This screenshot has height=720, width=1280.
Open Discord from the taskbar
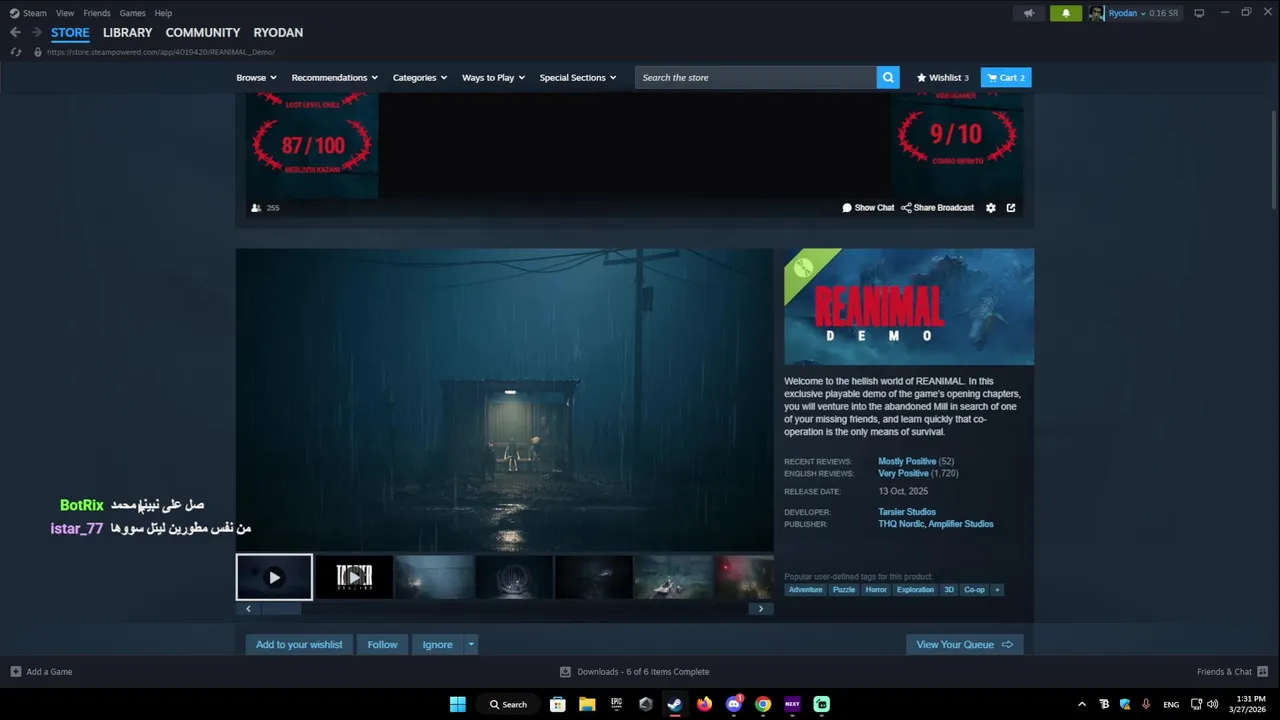pos(734,704)
